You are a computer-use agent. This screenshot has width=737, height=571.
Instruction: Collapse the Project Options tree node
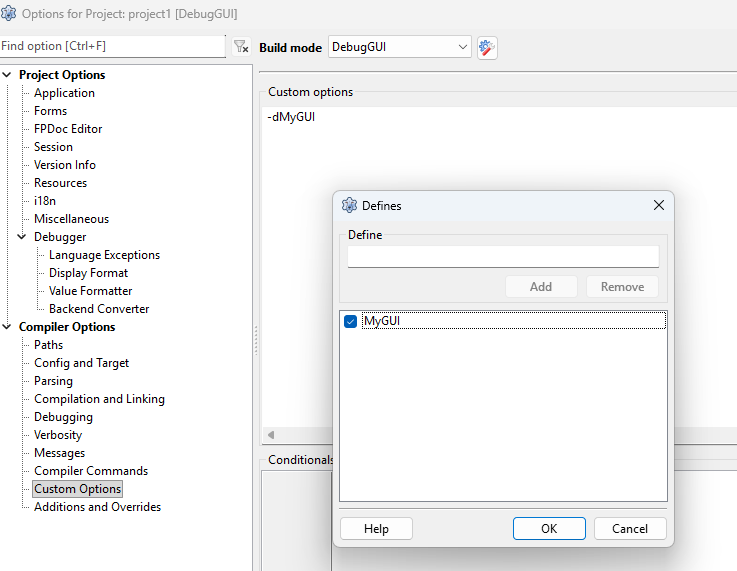coord(7,74)
